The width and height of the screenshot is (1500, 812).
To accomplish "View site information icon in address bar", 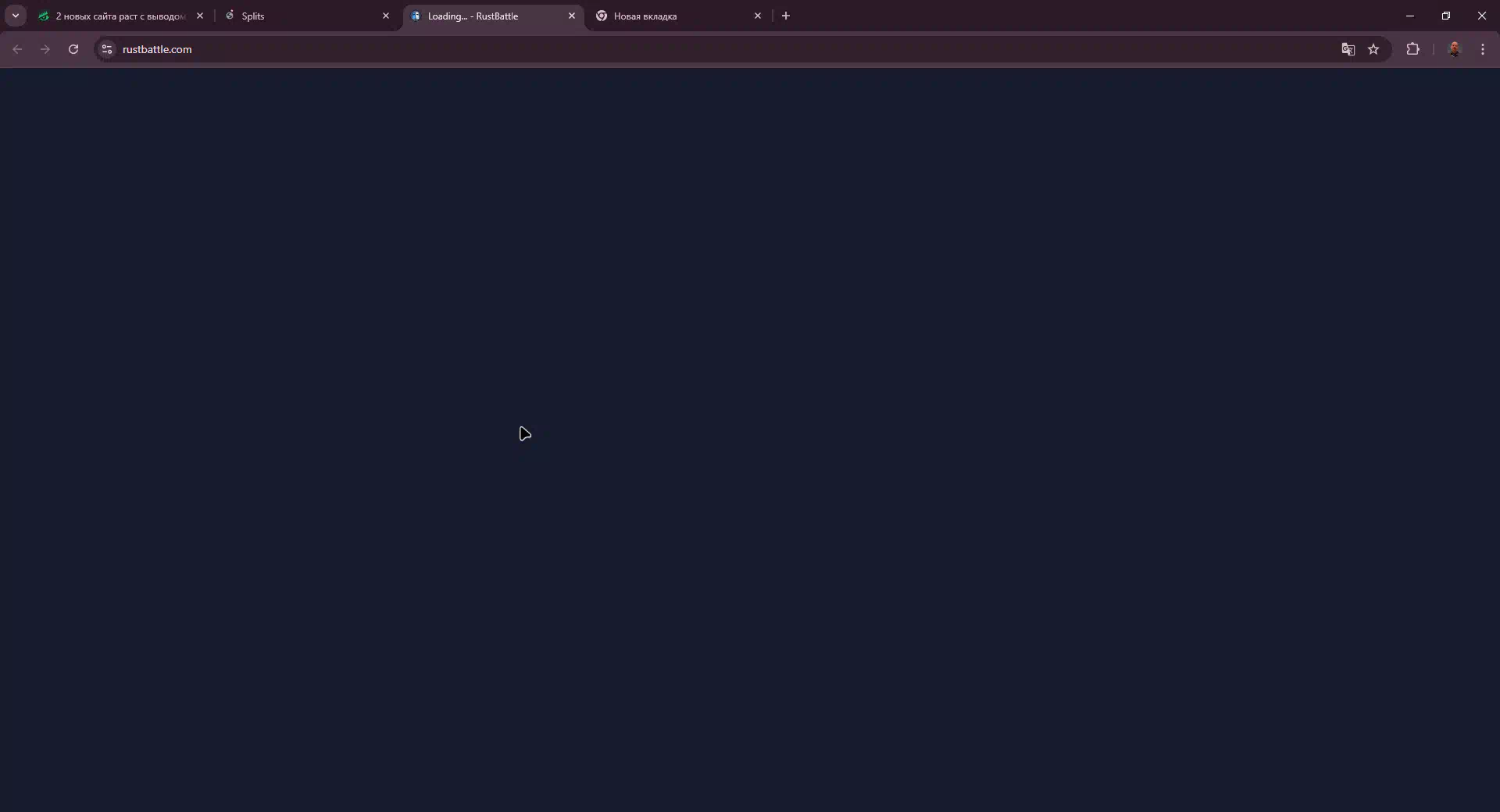I will click(107, 49).
